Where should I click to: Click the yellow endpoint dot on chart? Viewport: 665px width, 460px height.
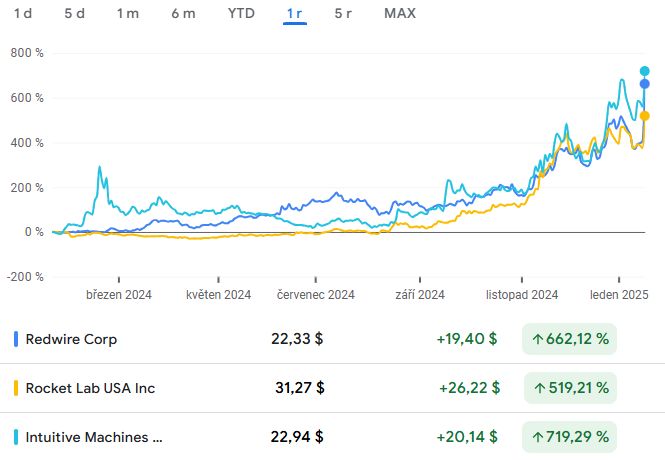point(645,116)
